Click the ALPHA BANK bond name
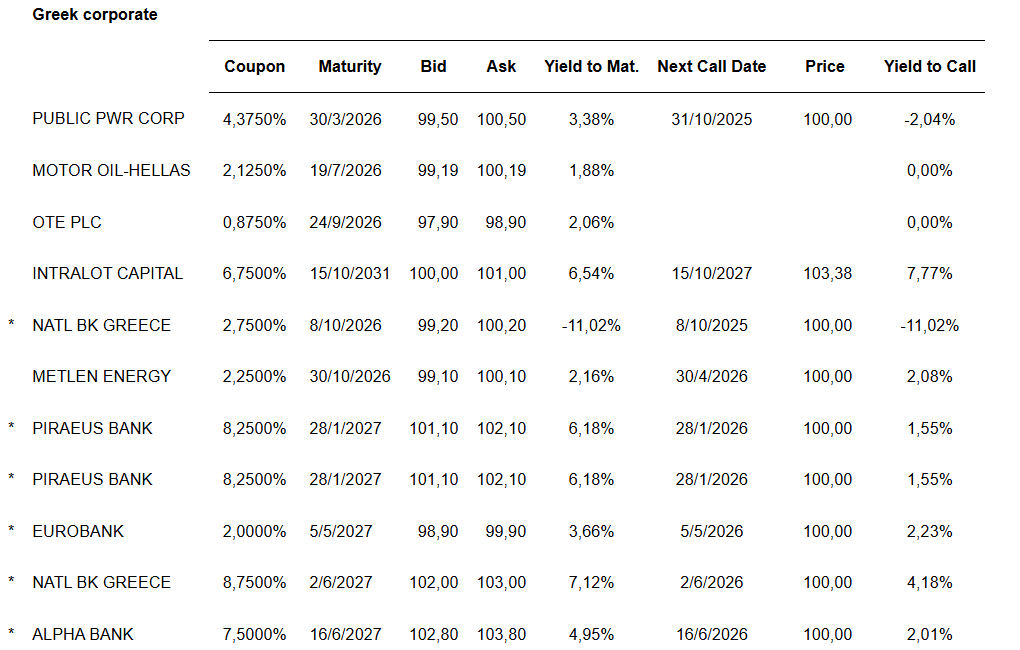Screen dimensions: 1020x650 pyautogui.click(x=82, y=634)
